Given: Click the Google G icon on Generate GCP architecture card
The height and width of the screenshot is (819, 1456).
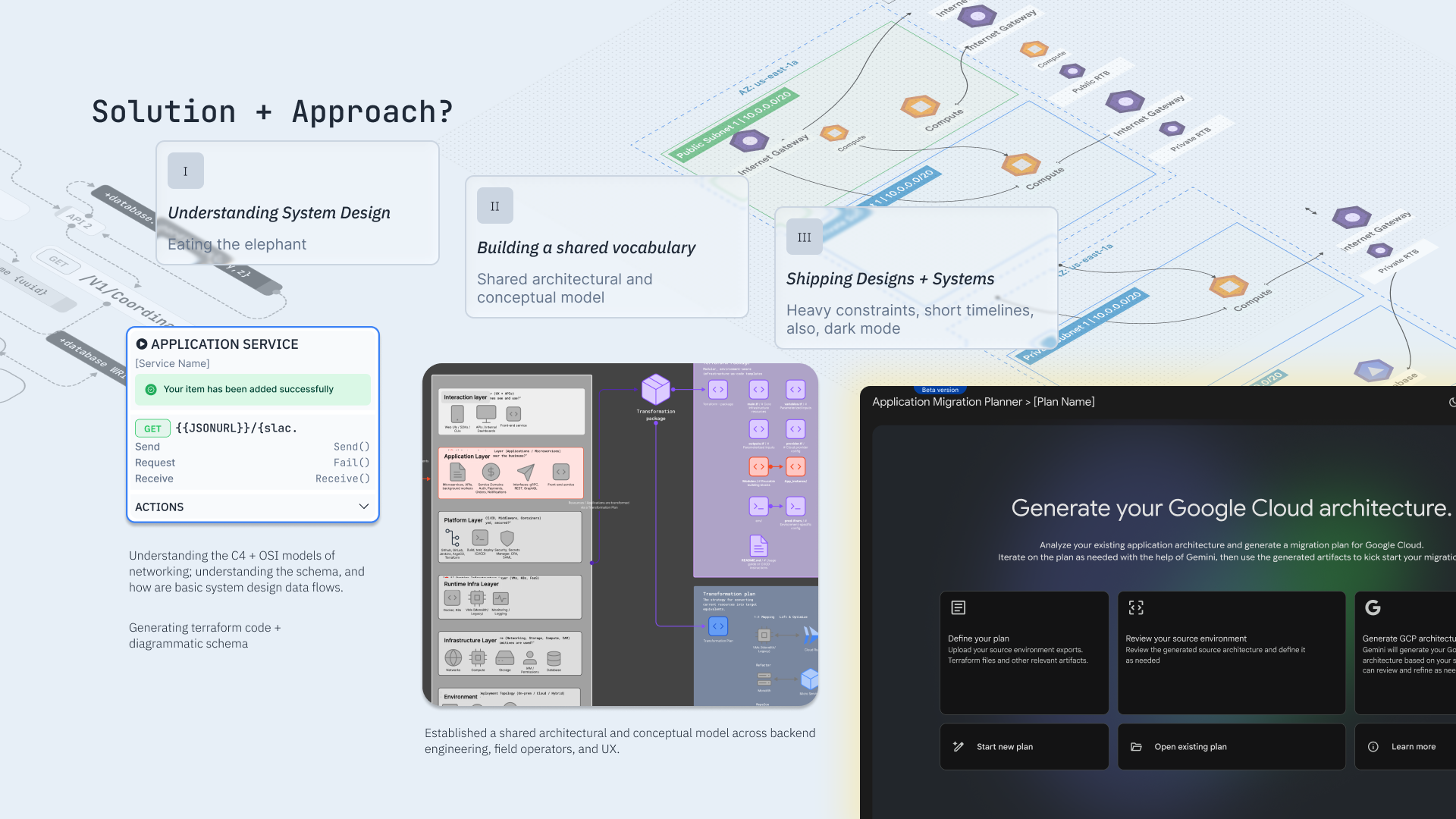Looking at the screenshot, I should pyautogui.click(x=1373, y=607).
